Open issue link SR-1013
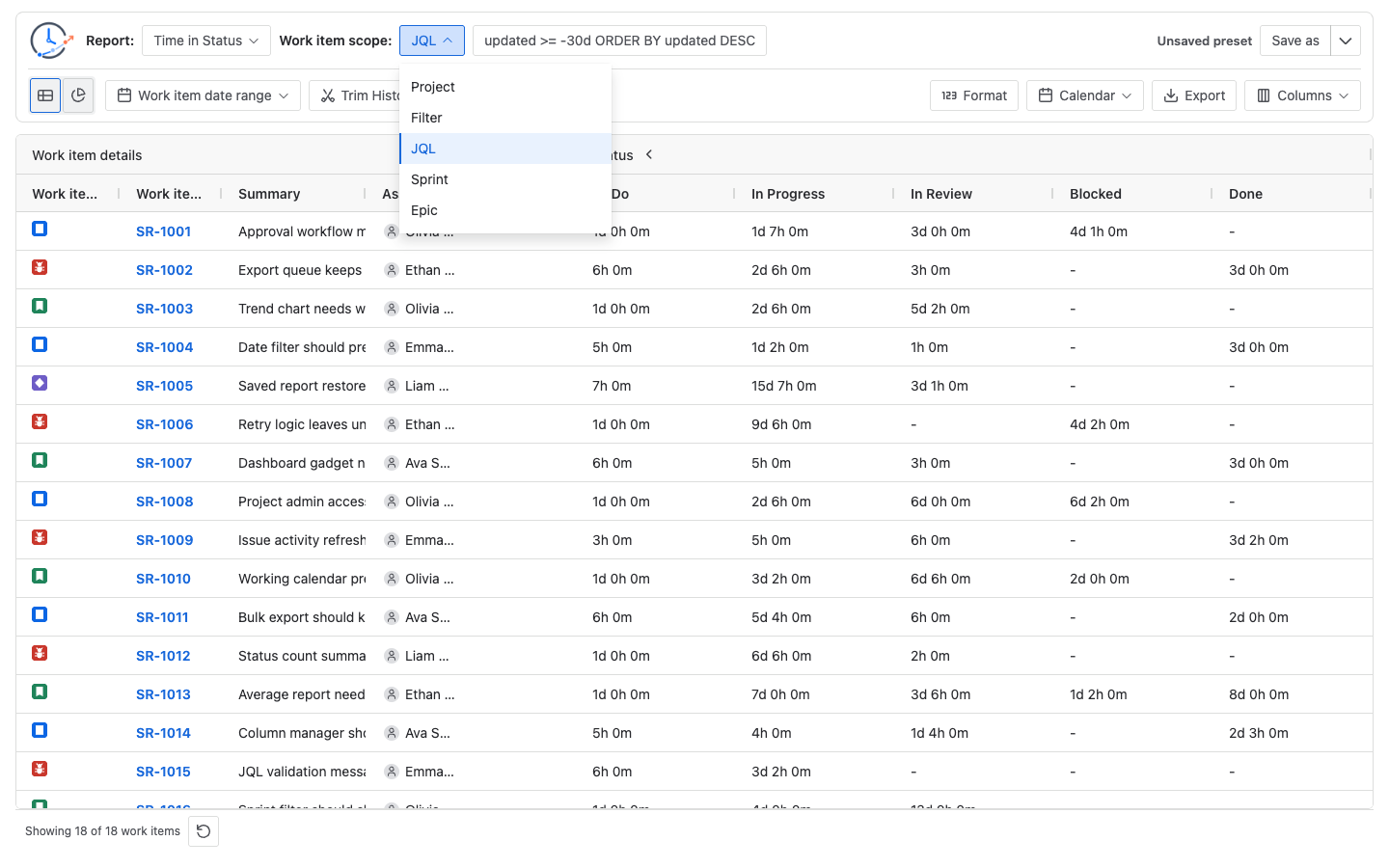This screenshot has width=1389, height=868. click(163, 694)
